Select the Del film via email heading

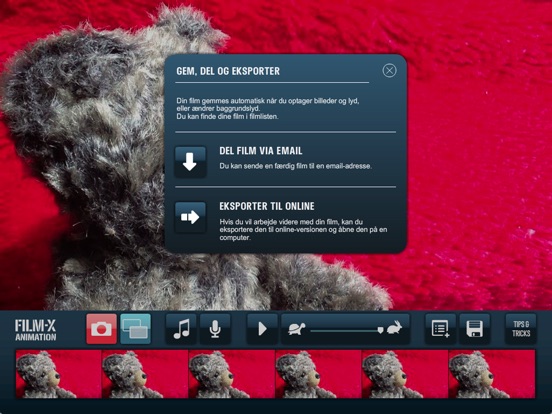click(261, 151)
